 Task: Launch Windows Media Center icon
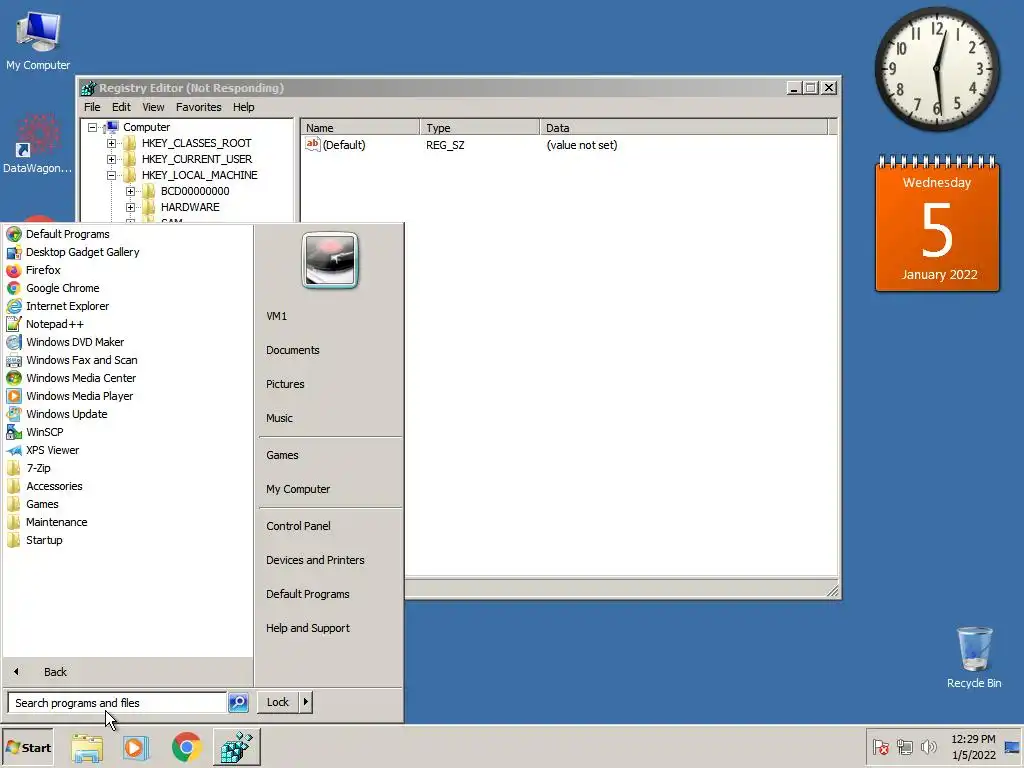coord(14,378)
